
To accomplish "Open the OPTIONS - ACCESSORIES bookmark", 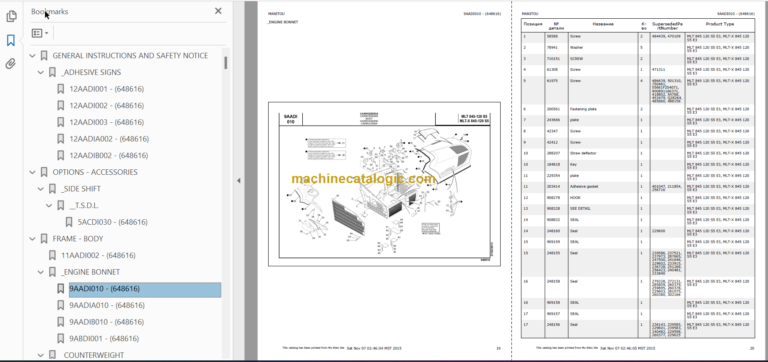I will 95,172.
